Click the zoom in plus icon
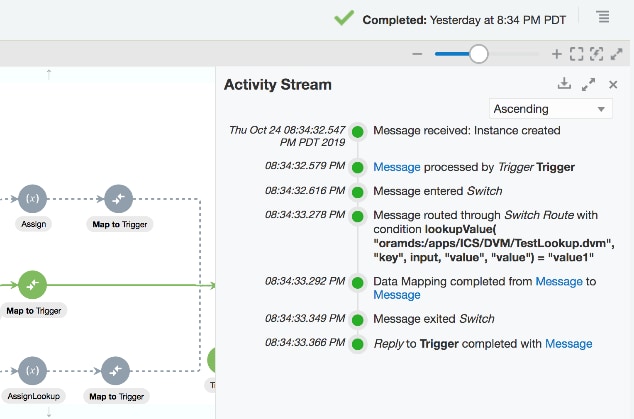The image size is (634, 419). 557,54
